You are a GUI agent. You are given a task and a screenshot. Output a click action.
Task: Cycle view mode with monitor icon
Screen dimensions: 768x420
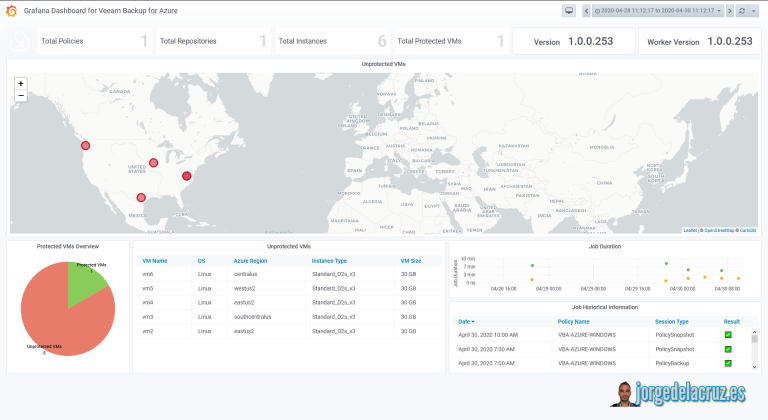tap(569, 11)
